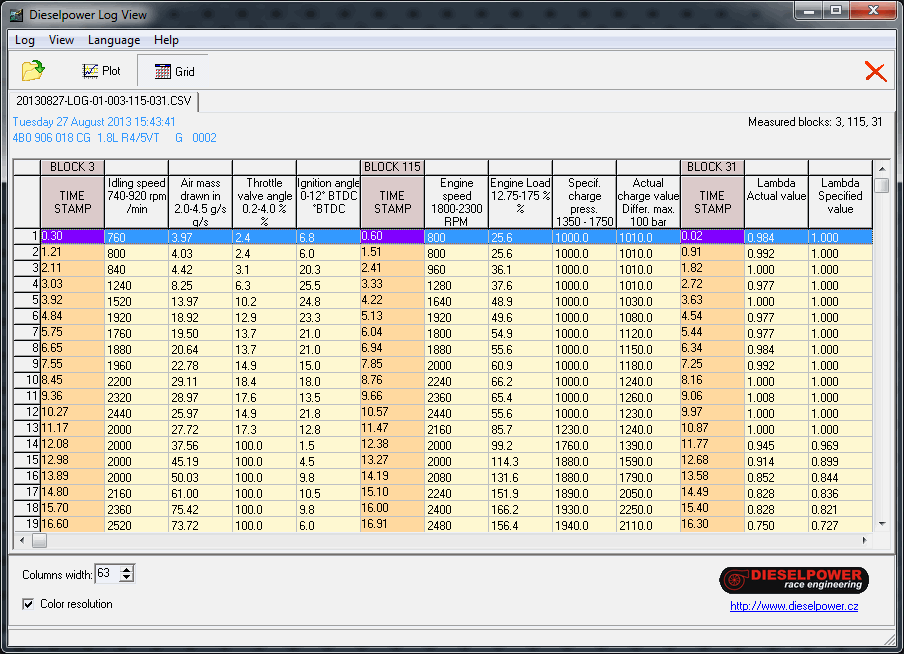Click the Dieselpower app icon in title bar
The width and height of the screenshot is (904, 654).
click(17, 15)
